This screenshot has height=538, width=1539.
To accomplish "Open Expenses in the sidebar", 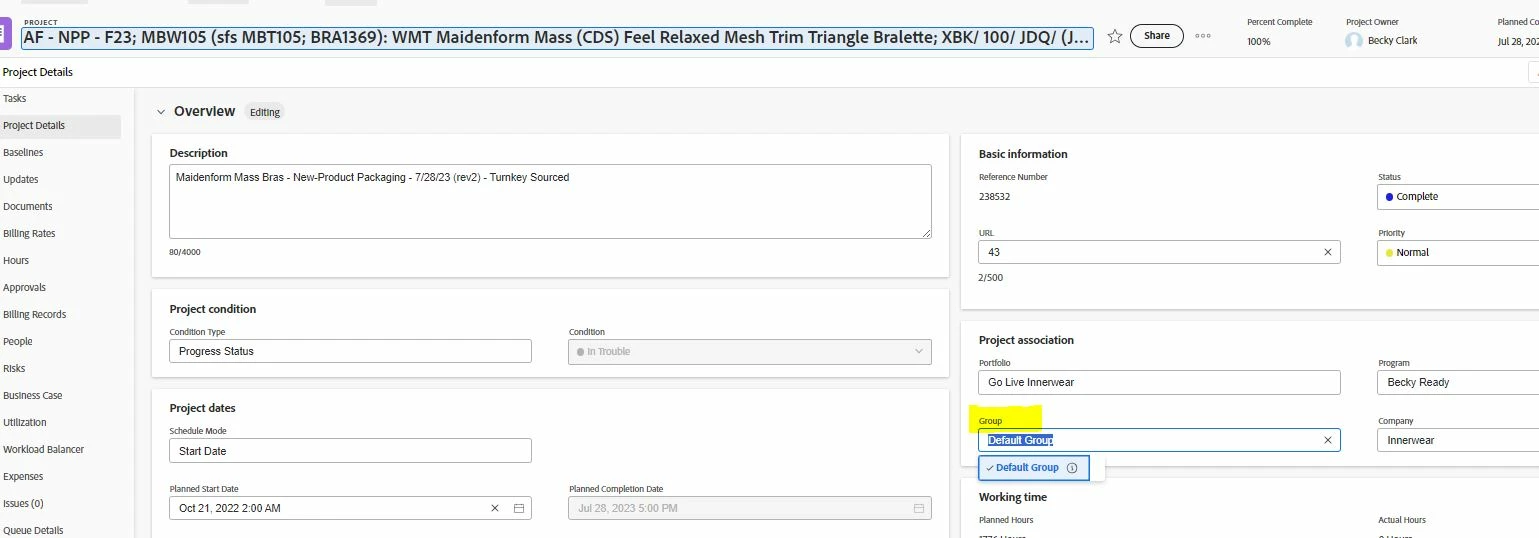I will pyautogui.click(x=23, y=477).
